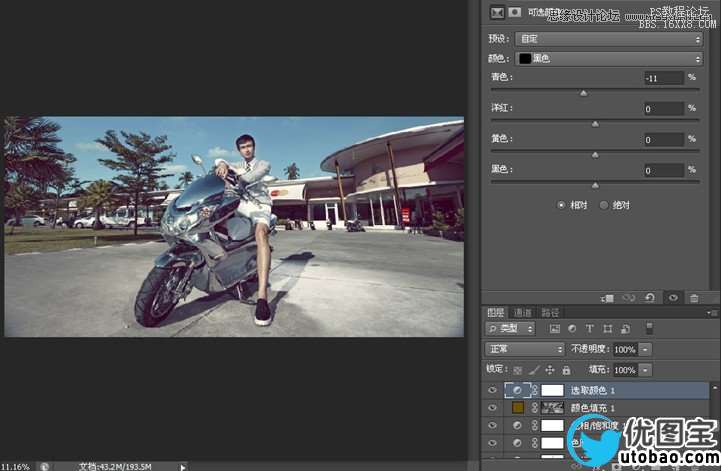Click the 黑色 slider handle
The image size is (722, 471).
pos(595,186)
